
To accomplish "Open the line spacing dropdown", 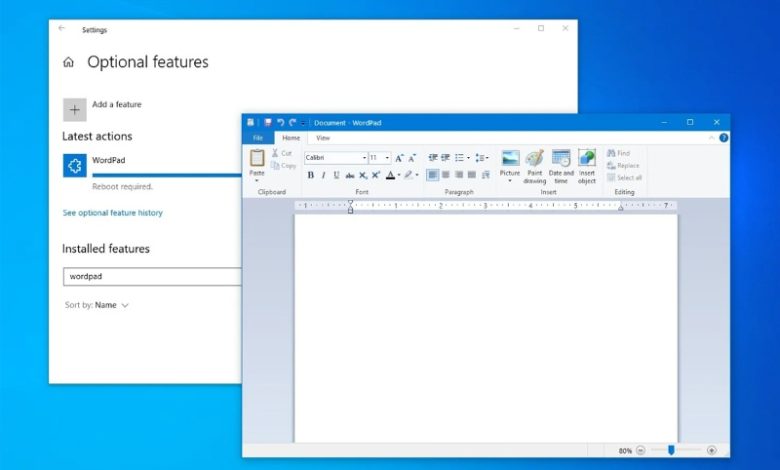I will pos(482,158).
